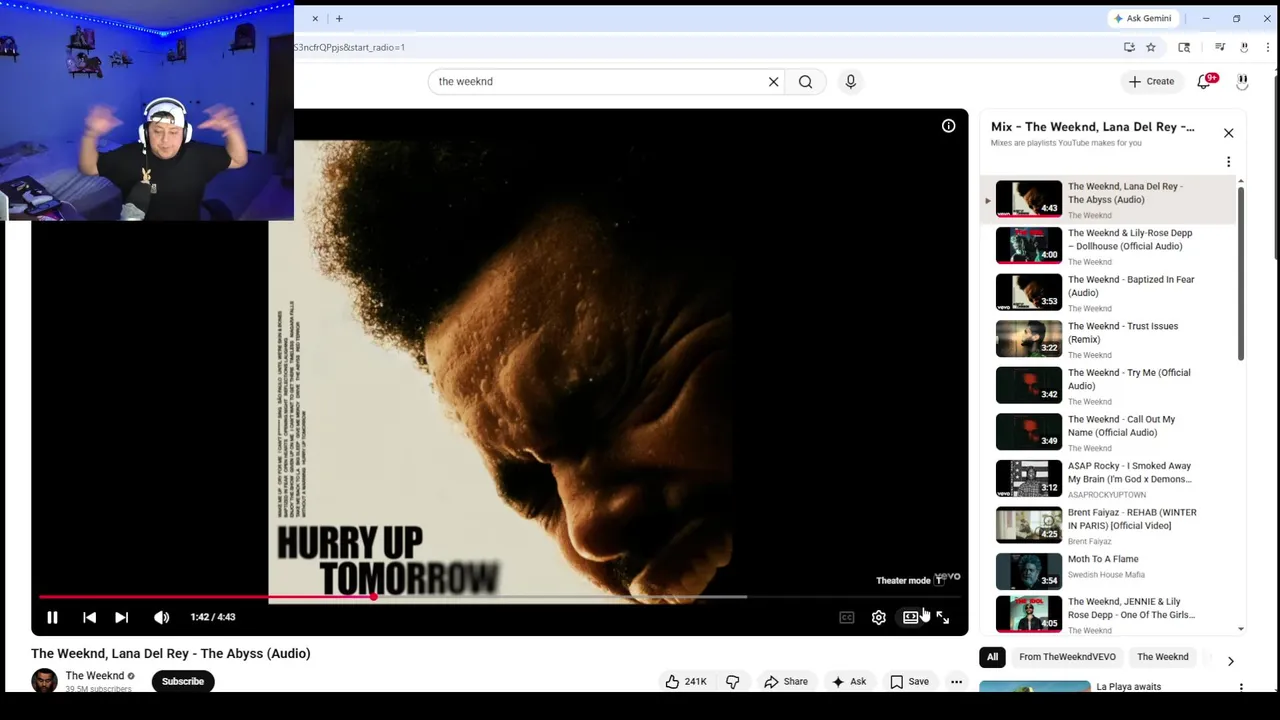
Task: Mute the video with the speaker icon
Action: point(161,617)
